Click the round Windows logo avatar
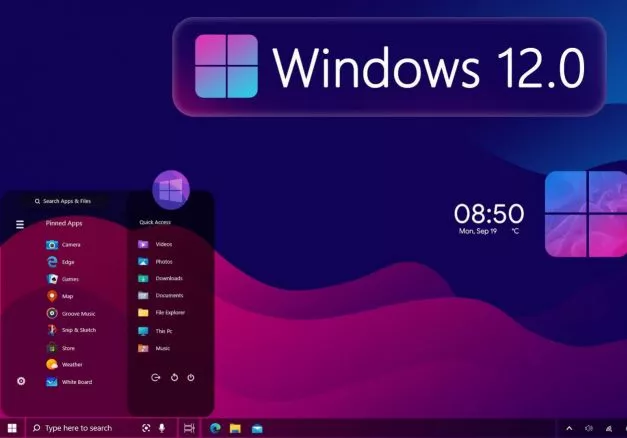 (x=171, y=190)
